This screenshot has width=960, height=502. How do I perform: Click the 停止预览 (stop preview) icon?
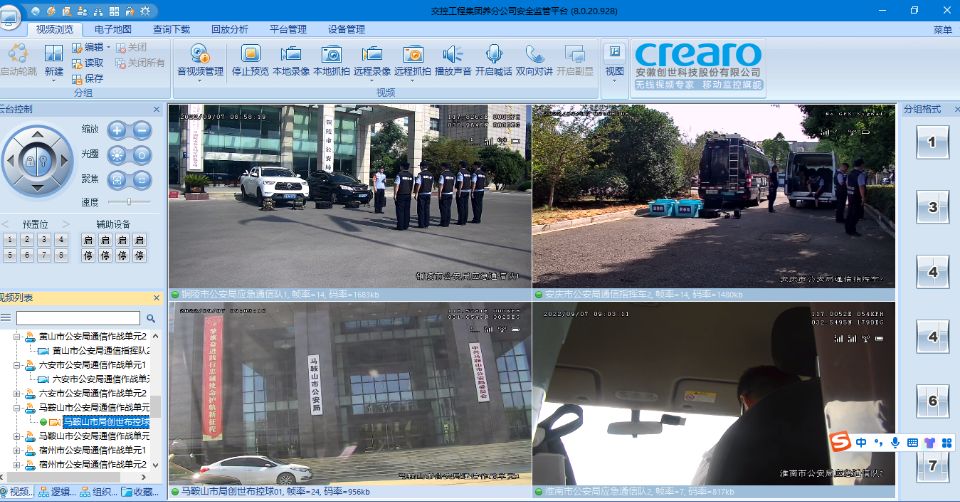click(250, 55)
